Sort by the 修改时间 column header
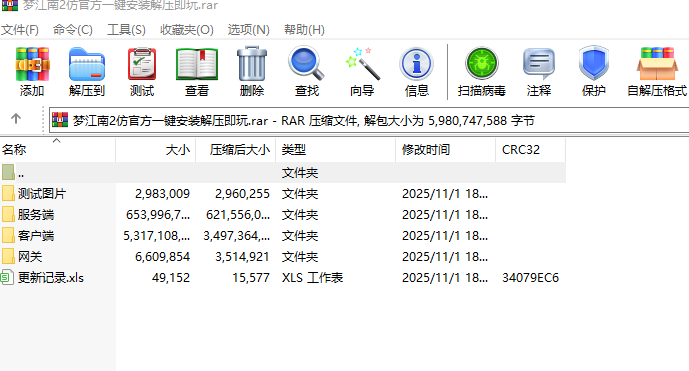Screen dimensions: 689x371 [446, 150]
